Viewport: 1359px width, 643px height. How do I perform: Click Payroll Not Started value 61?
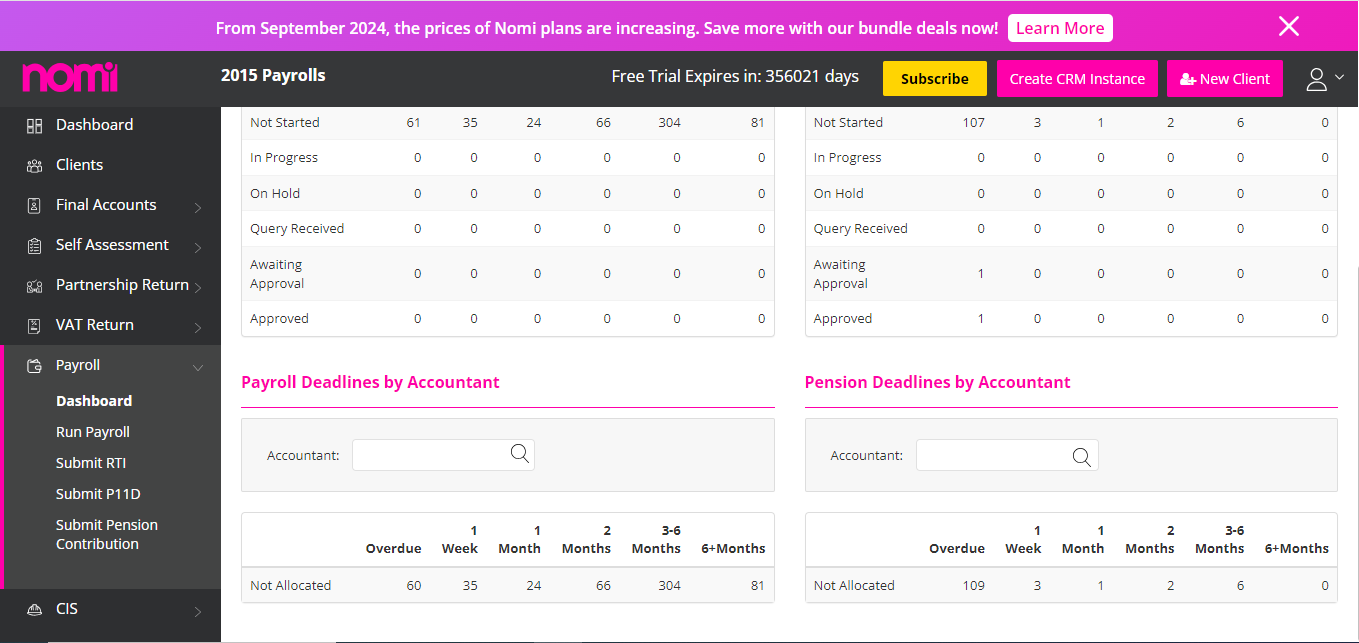point(414,123)
